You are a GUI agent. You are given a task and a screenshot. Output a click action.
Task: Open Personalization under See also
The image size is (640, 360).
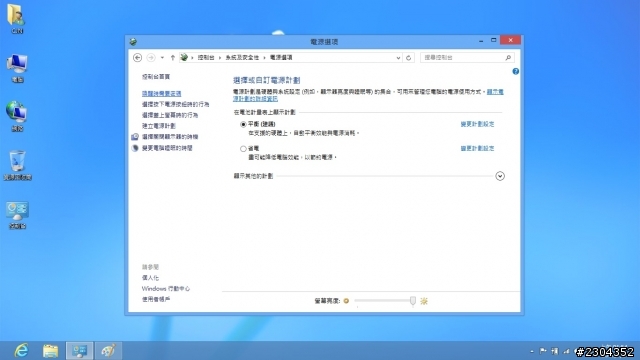click(x=150, y=278)
